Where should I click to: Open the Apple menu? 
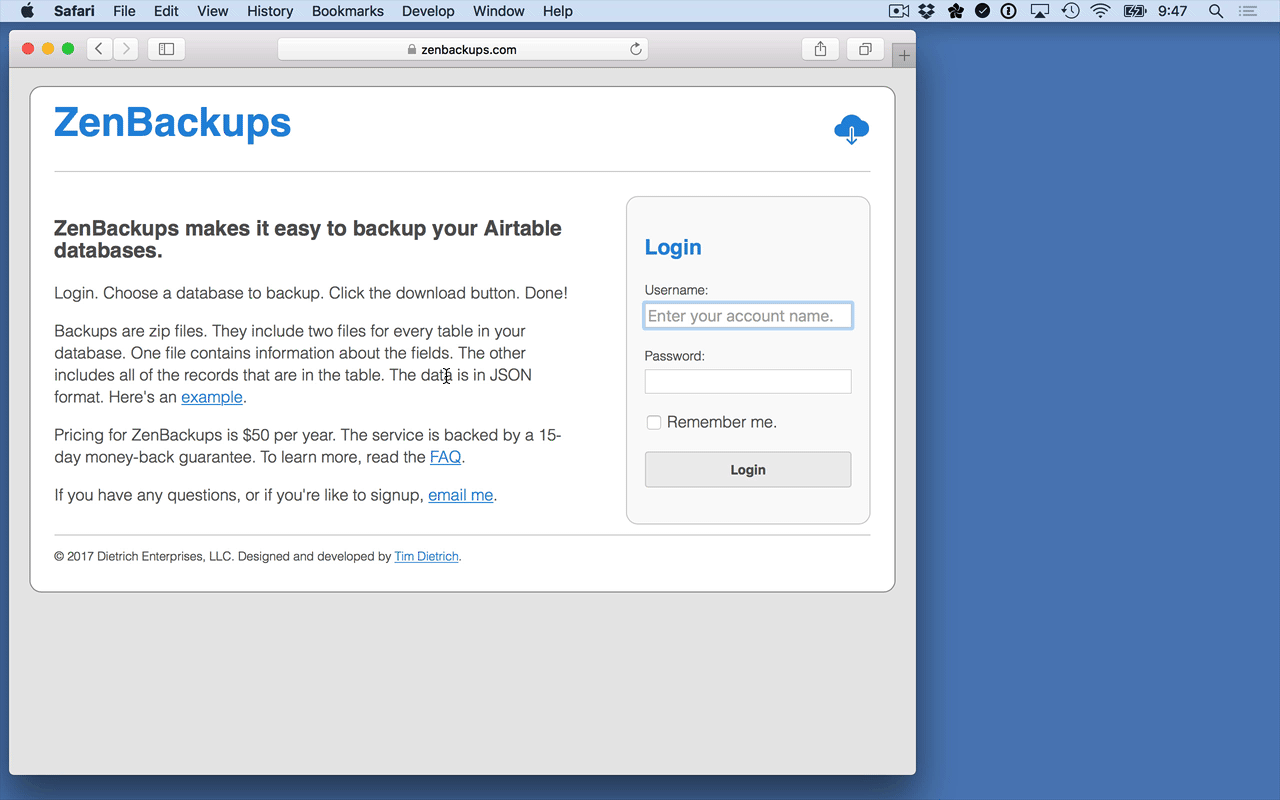(x=27, y=11)
